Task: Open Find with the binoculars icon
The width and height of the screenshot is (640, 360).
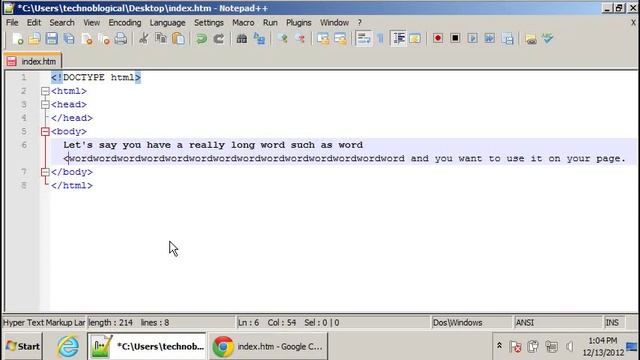Action: click(x=242, y=39)
